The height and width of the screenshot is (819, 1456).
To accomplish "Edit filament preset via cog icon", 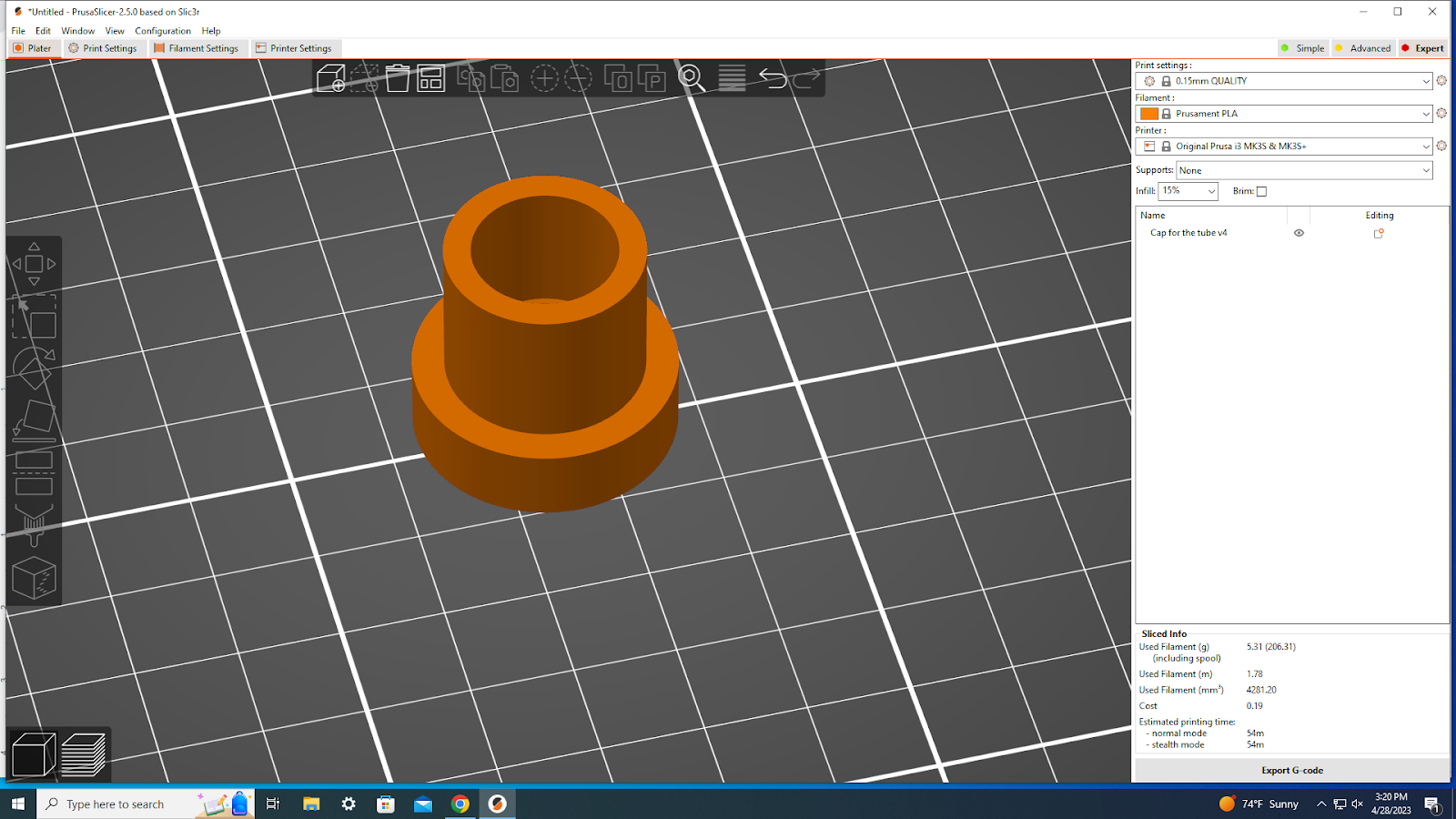I will 1441,114.
